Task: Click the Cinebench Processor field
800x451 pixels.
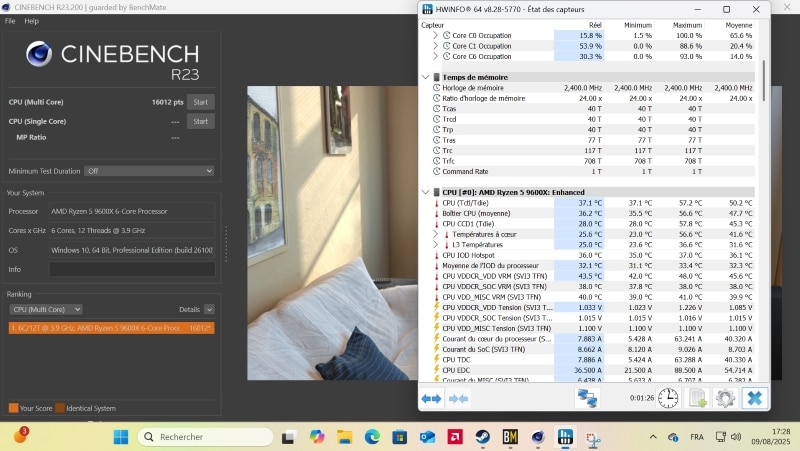Action: tap(132, 211)
